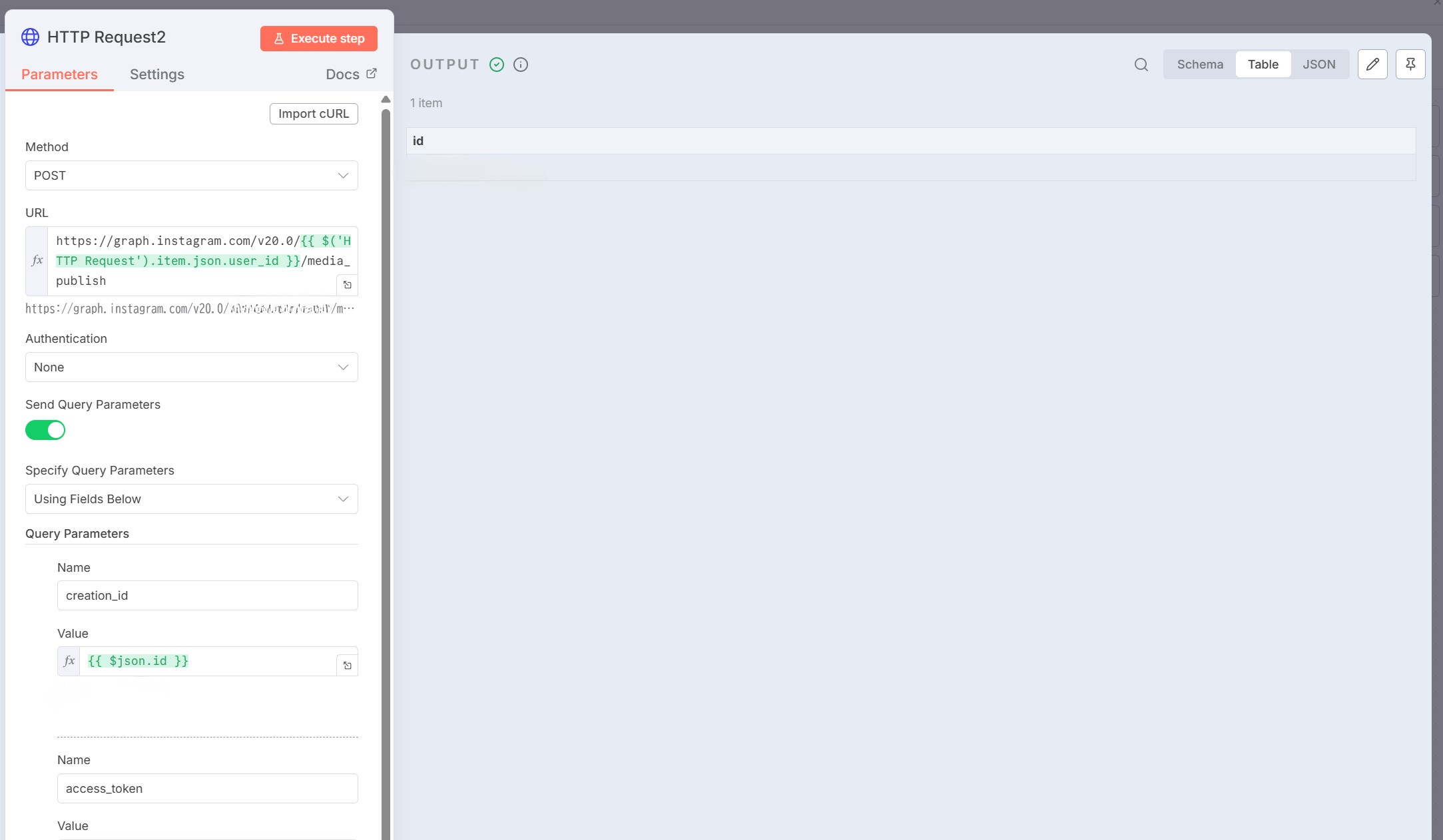The image size is (1443, 840).
Task: Open Specify Query Parameters dropdown
Action: [x=192, y=499]
